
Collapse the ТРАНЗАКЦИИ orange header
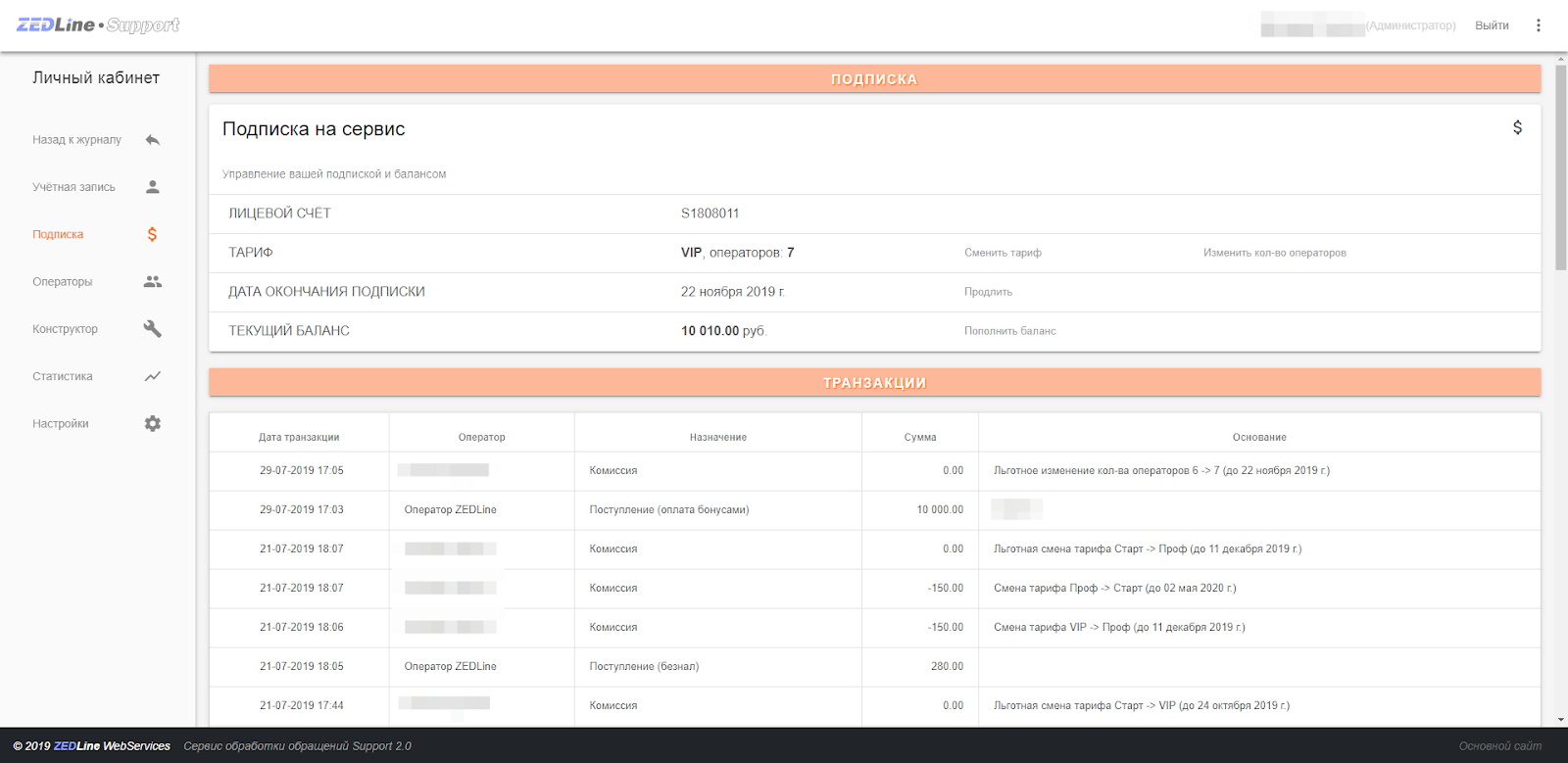[x=874, y=383]
